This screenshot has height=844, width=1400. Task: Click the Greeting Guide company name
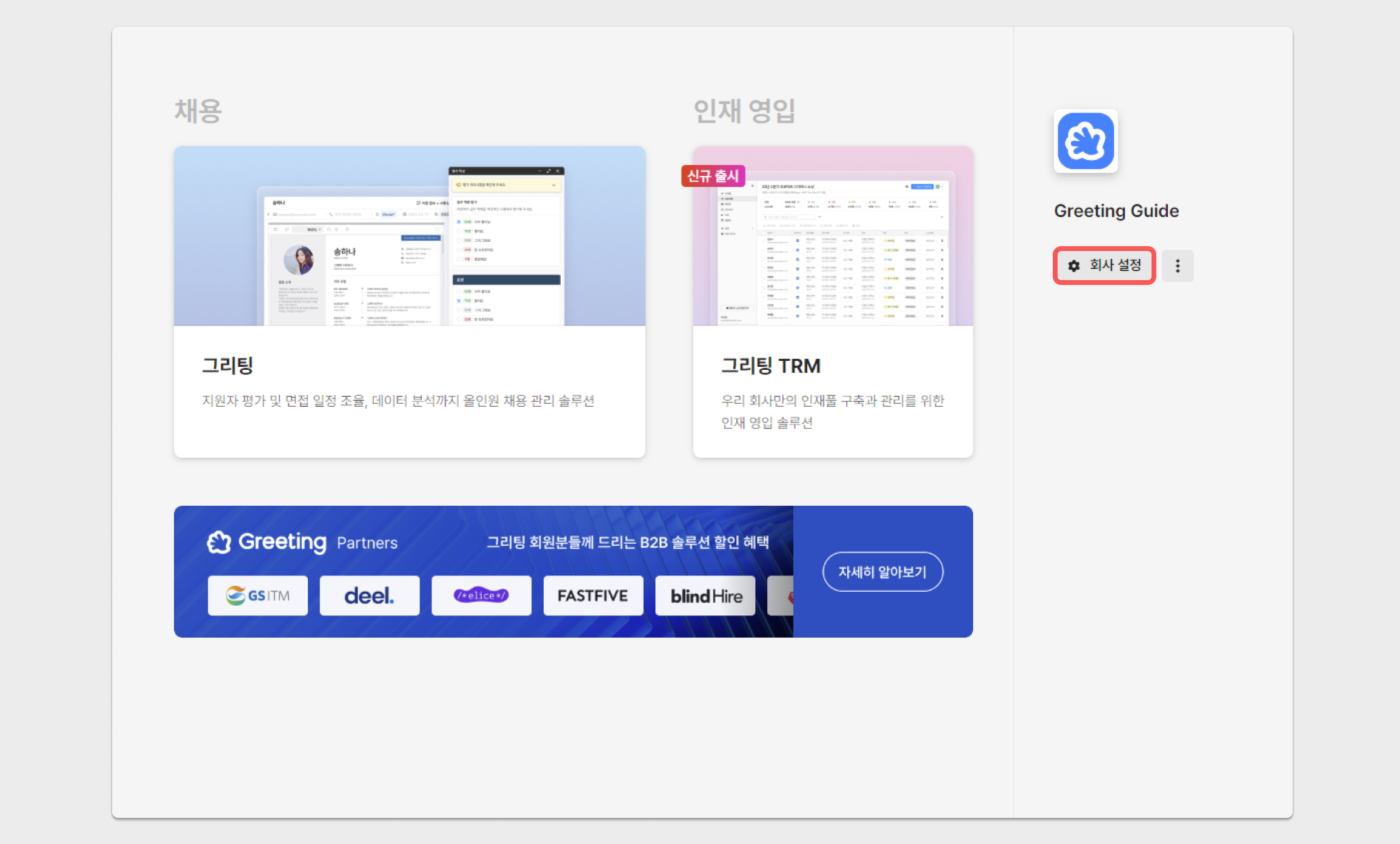tap(1116, 211)
